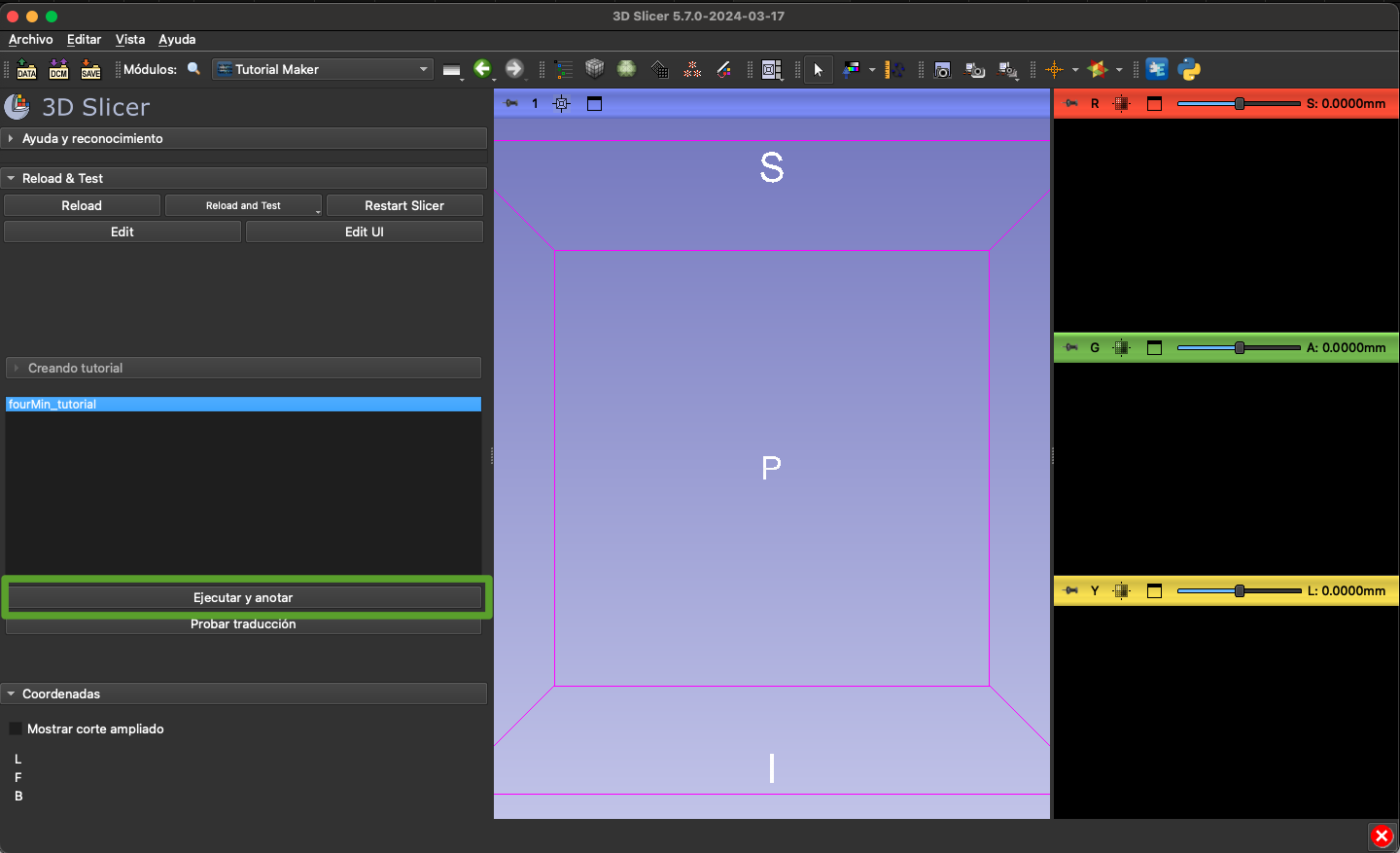Open the Python console icon

click(x=1189, y=69)
